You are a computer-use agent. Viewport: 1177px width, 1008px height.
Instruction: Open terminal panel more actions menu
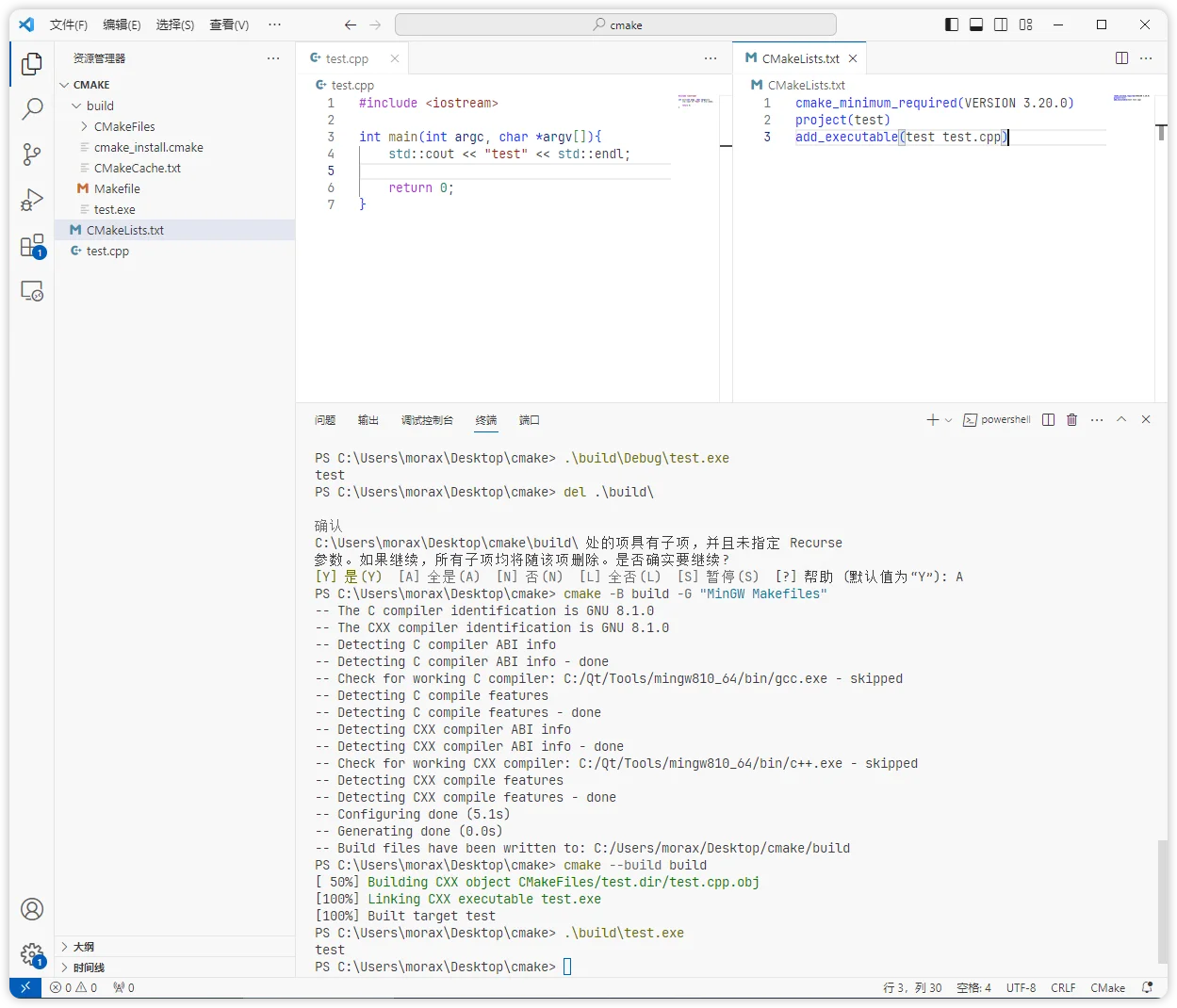pyautogui.click(x=1097, y=420)
